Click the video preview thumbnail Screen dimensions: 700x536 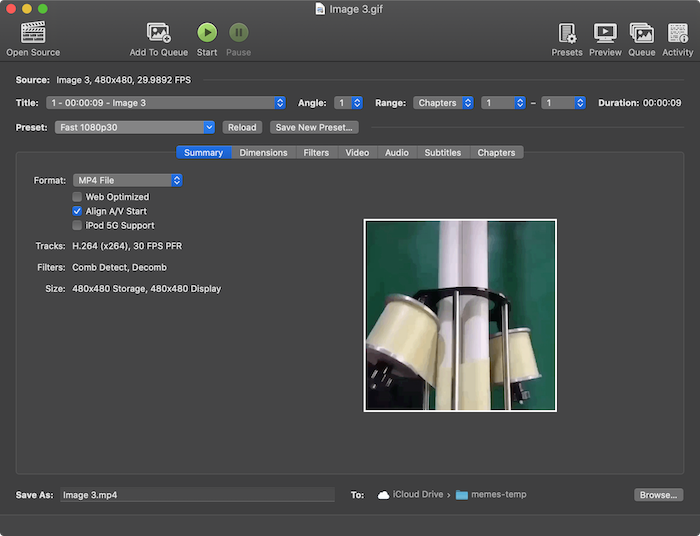[x=460, y=316]
